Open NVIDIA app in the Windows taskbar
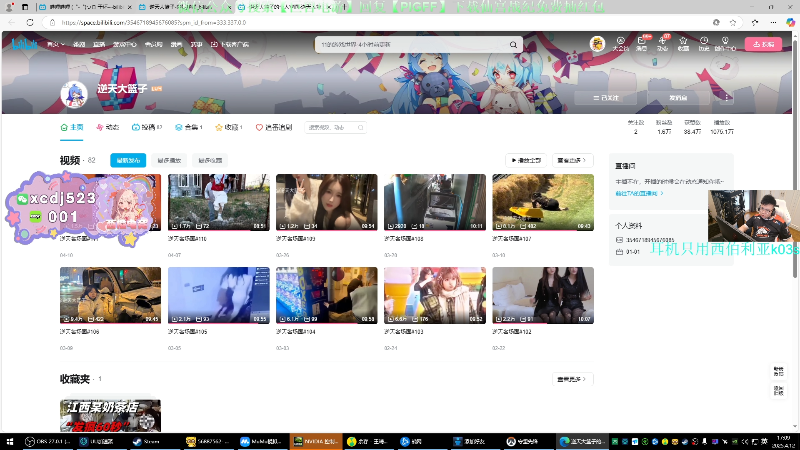The height and width of the screenshot is (450, 800). tap(315, 441)
